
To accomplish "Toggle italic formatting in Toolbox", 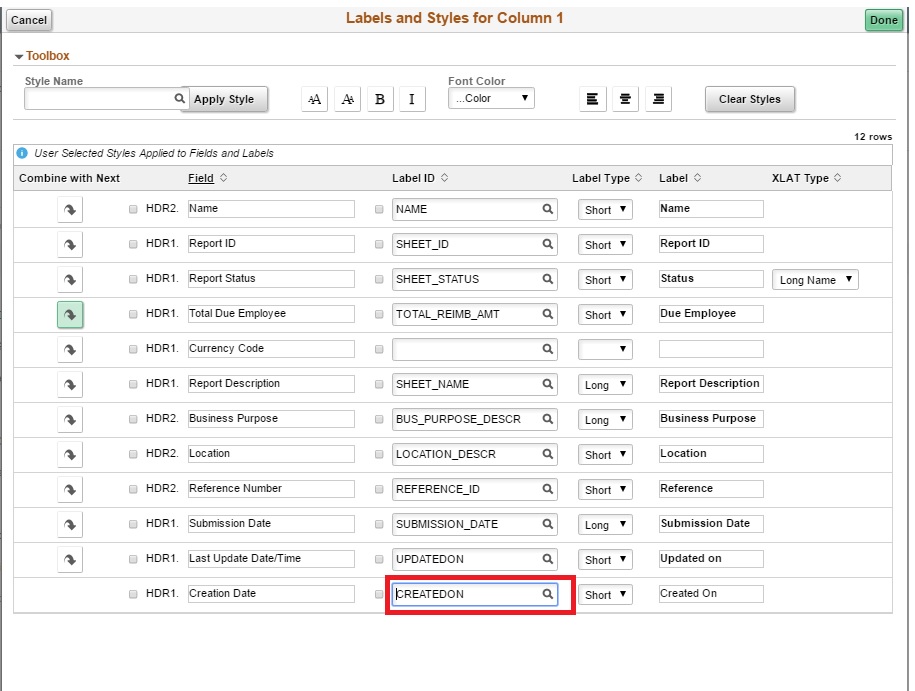I will click(412, 99).
